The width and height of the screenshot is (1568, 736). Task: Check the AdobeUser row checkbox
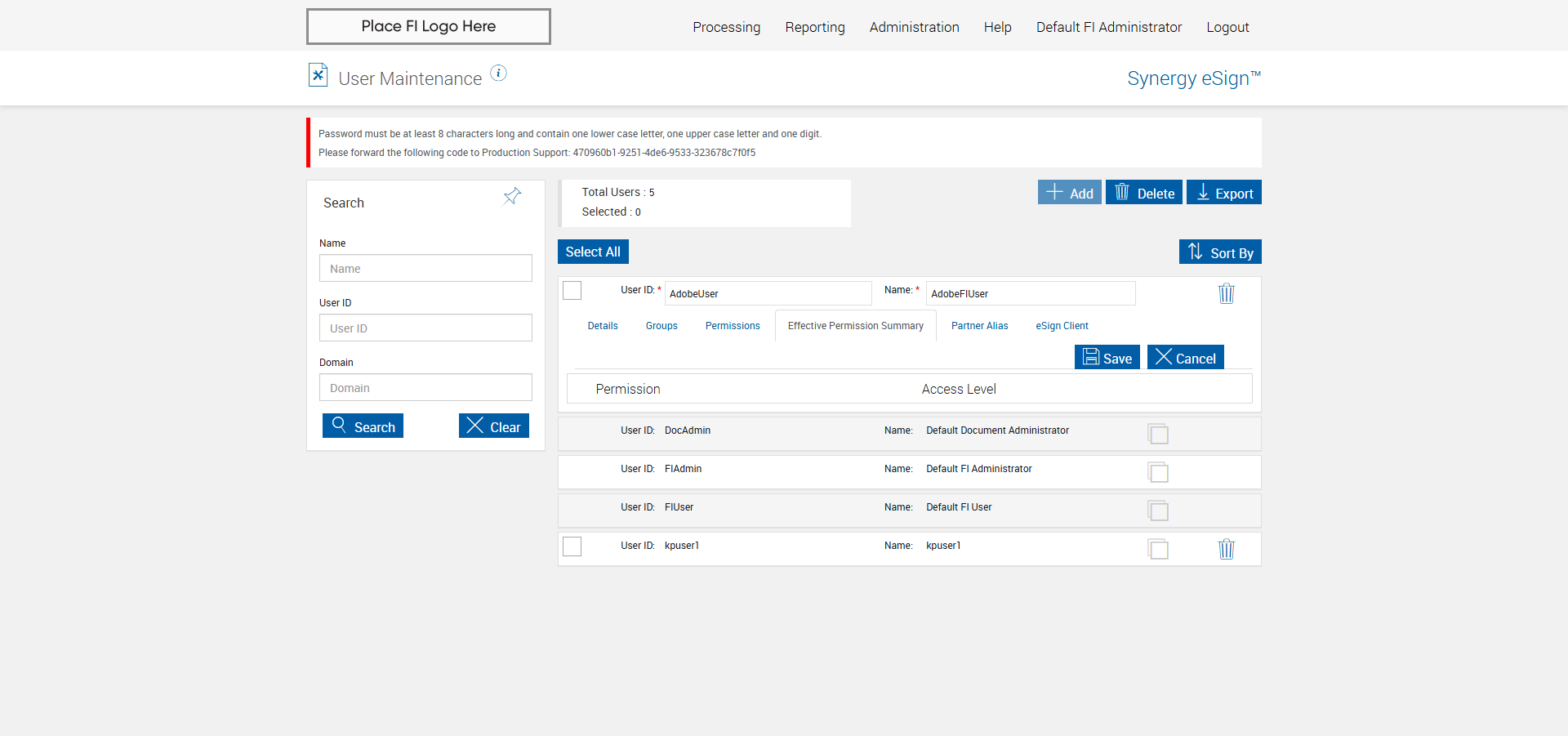point(572,291)
